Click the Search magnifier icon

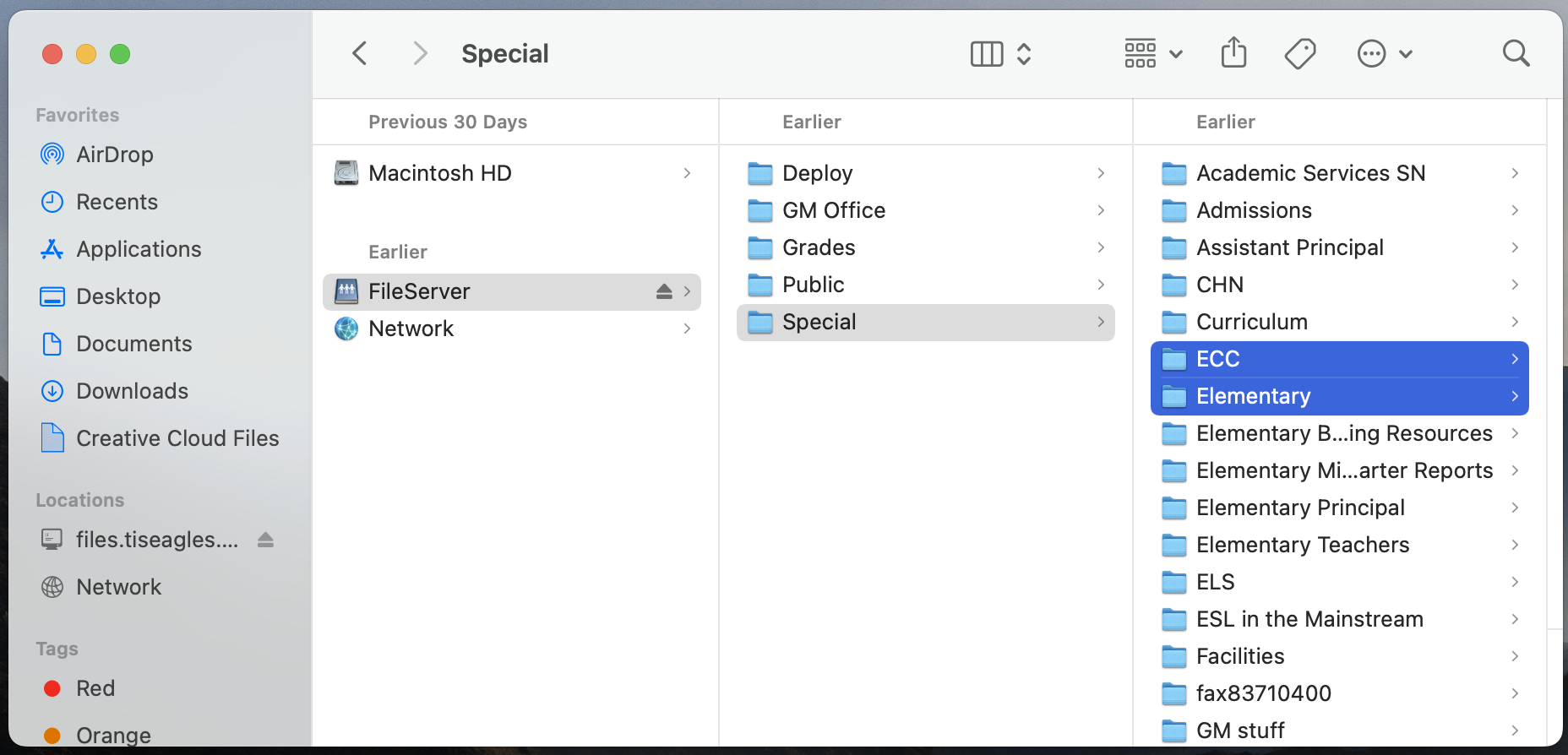pos(1516,54)
